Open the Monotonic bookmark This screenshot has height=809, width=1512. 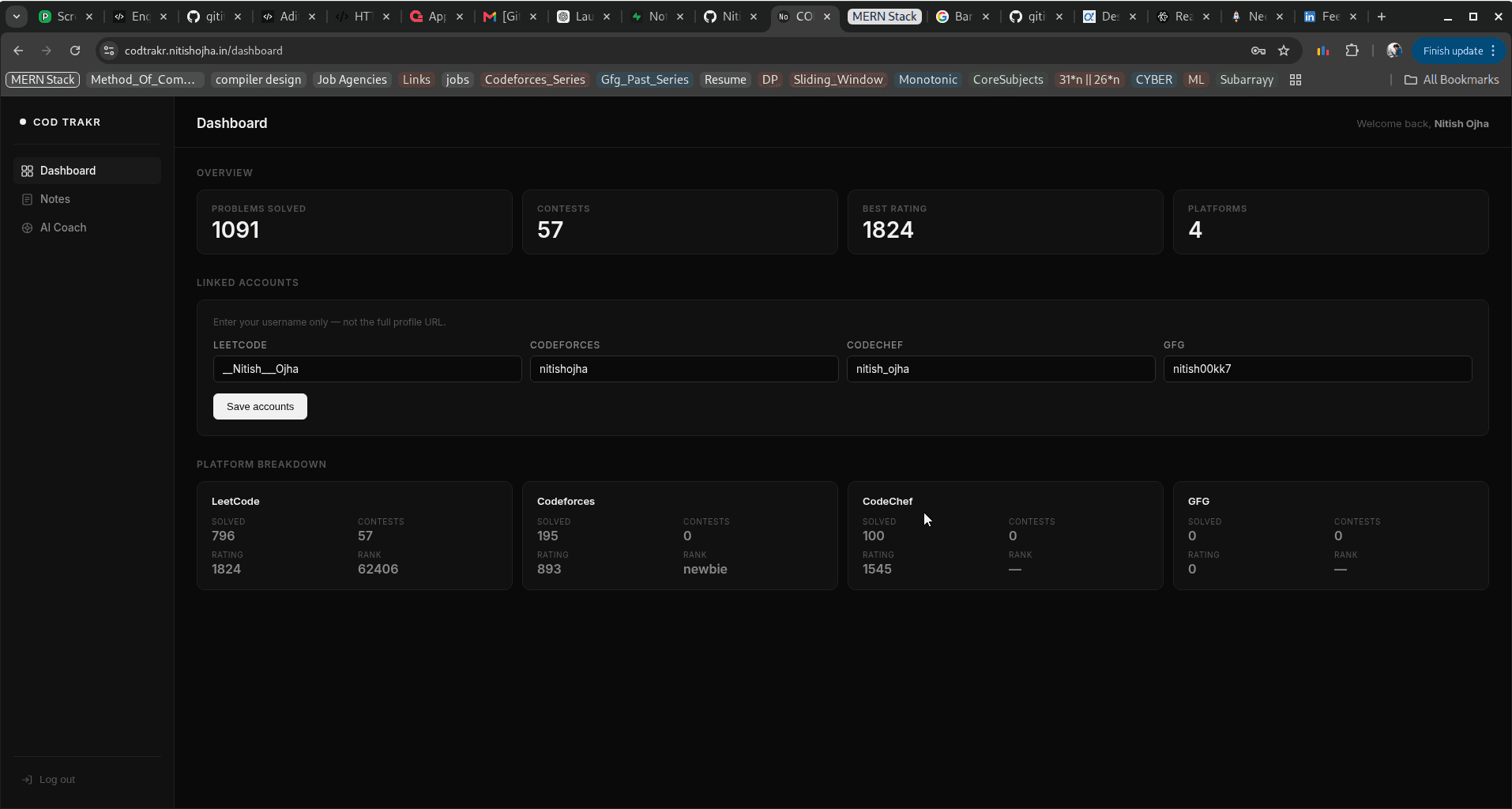(x=928, y=80)
